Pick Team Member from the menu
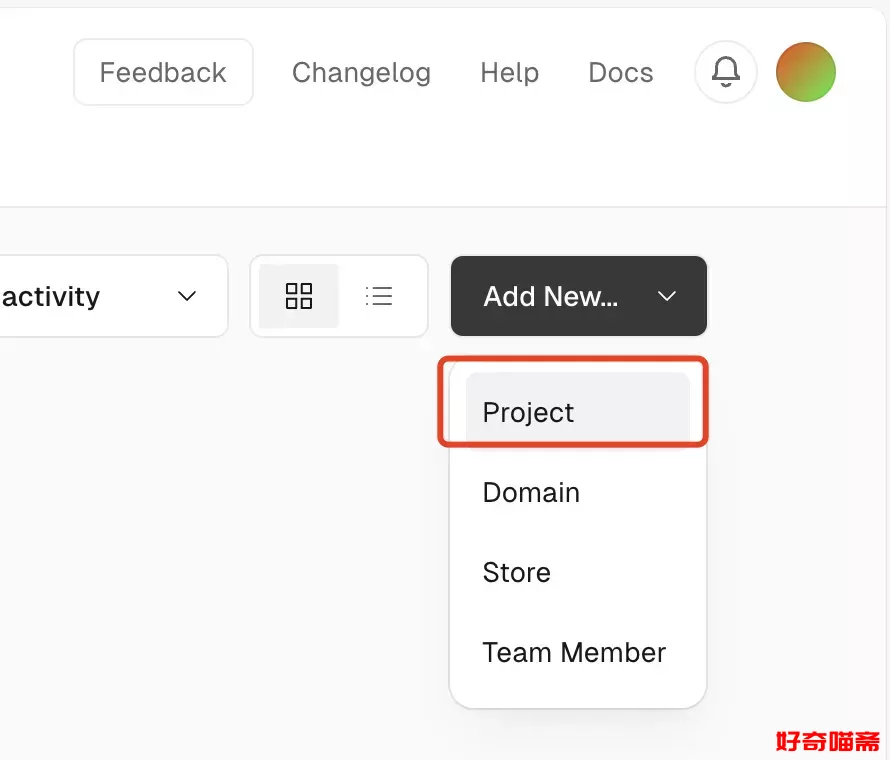The height and width of the screenshot is (760, 890). click(574, 652)
